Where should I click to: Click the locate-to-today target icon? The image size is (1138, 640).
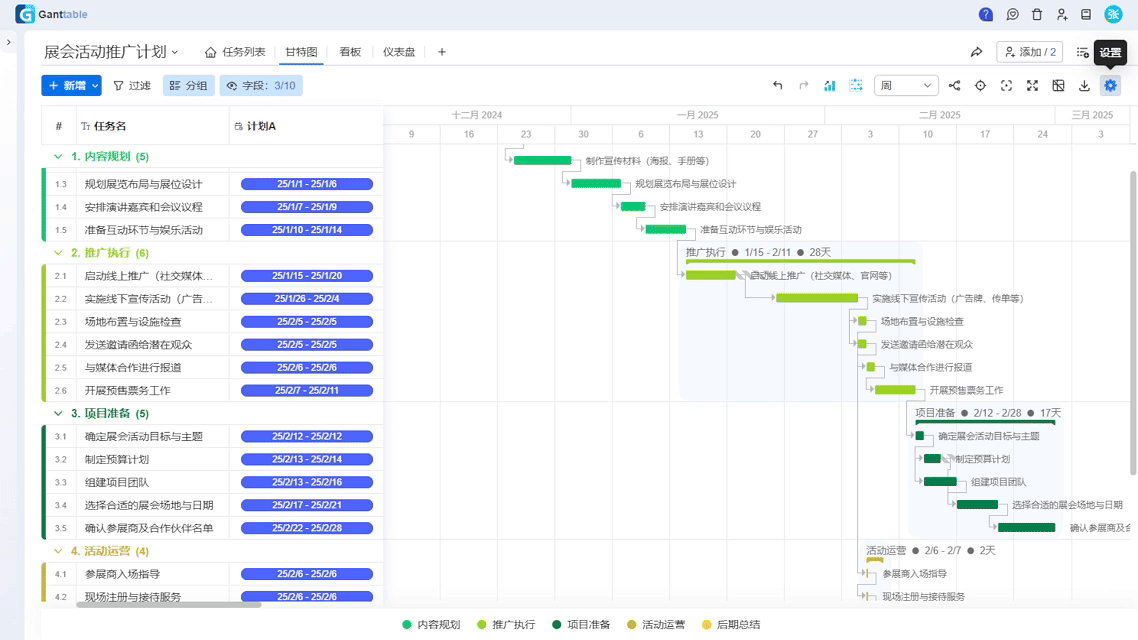980,85
